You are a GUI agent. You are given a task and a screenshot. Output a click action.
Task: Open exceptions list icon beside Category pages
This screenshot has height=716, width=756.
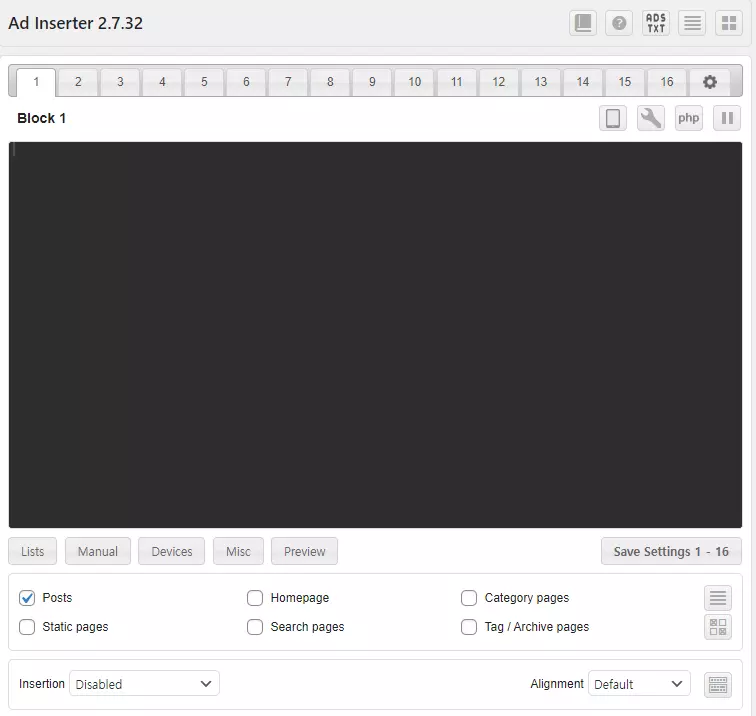(x=717, y=598)
